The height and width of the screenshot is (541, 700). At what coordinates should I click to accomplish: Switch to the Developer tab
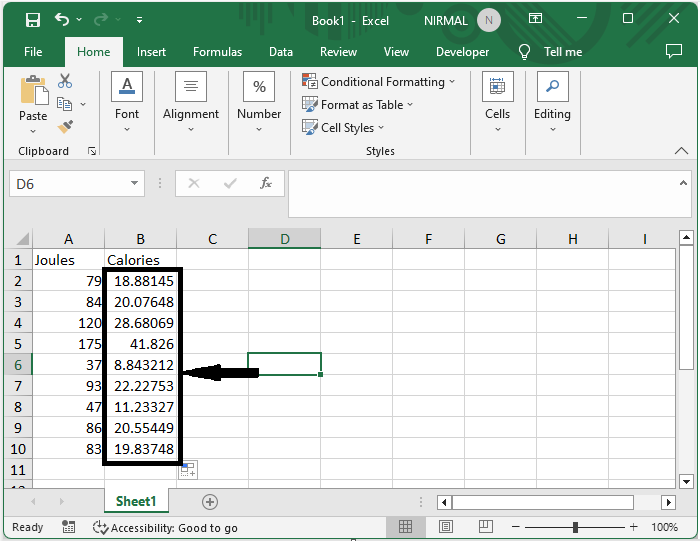click(462, 52)
